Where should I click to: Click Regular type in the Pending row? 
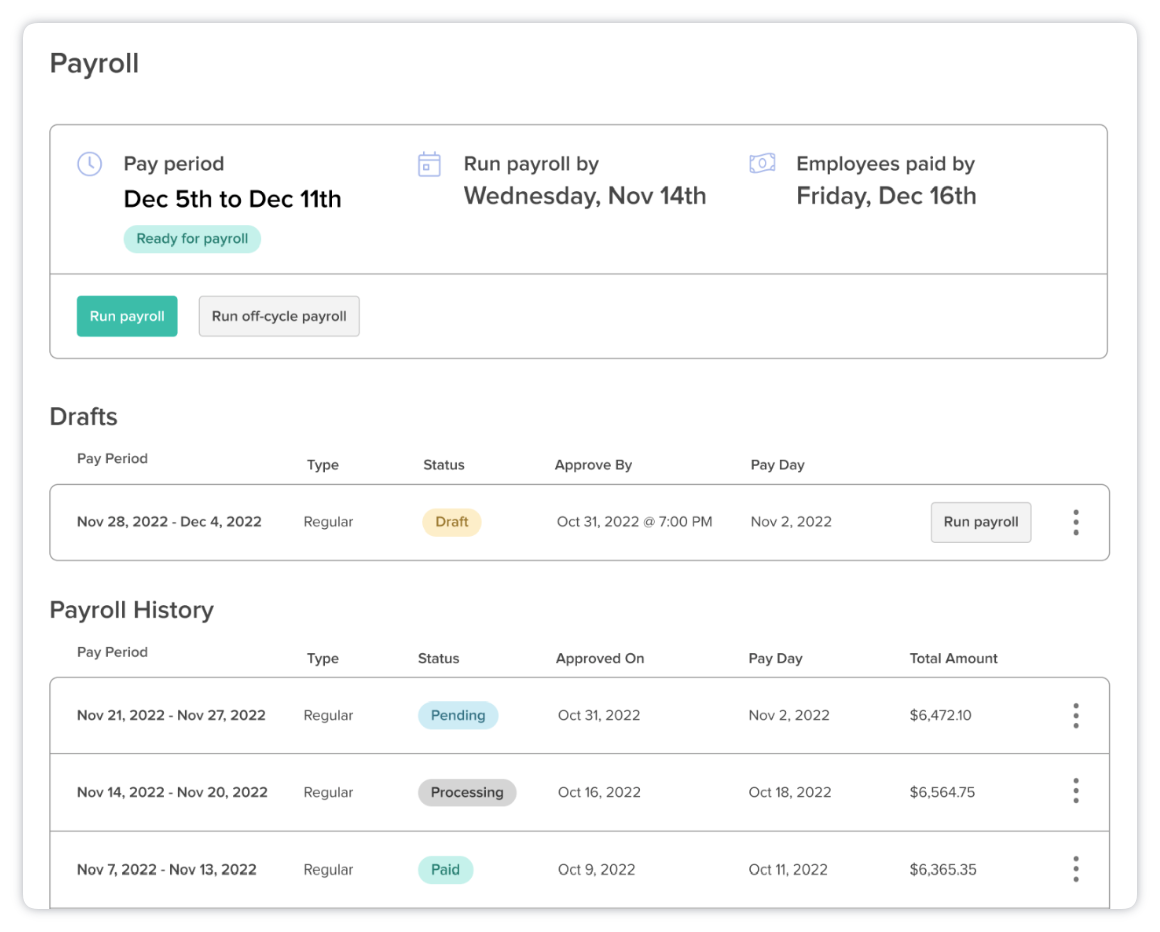pos(328,715)
